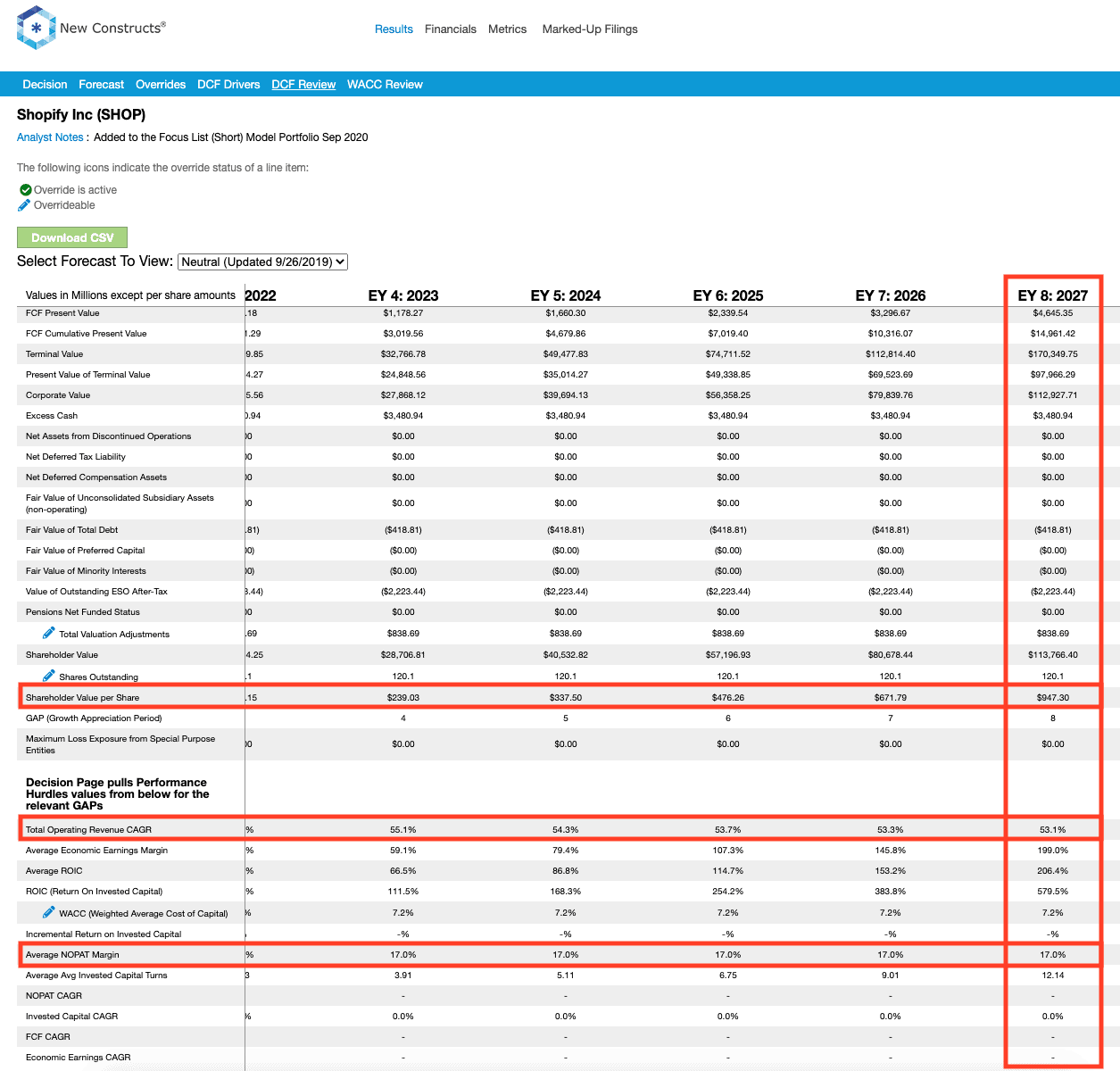Click the Fair Value of Total Debt label
The image size is (1120, 1071).
tap(72, 530)
